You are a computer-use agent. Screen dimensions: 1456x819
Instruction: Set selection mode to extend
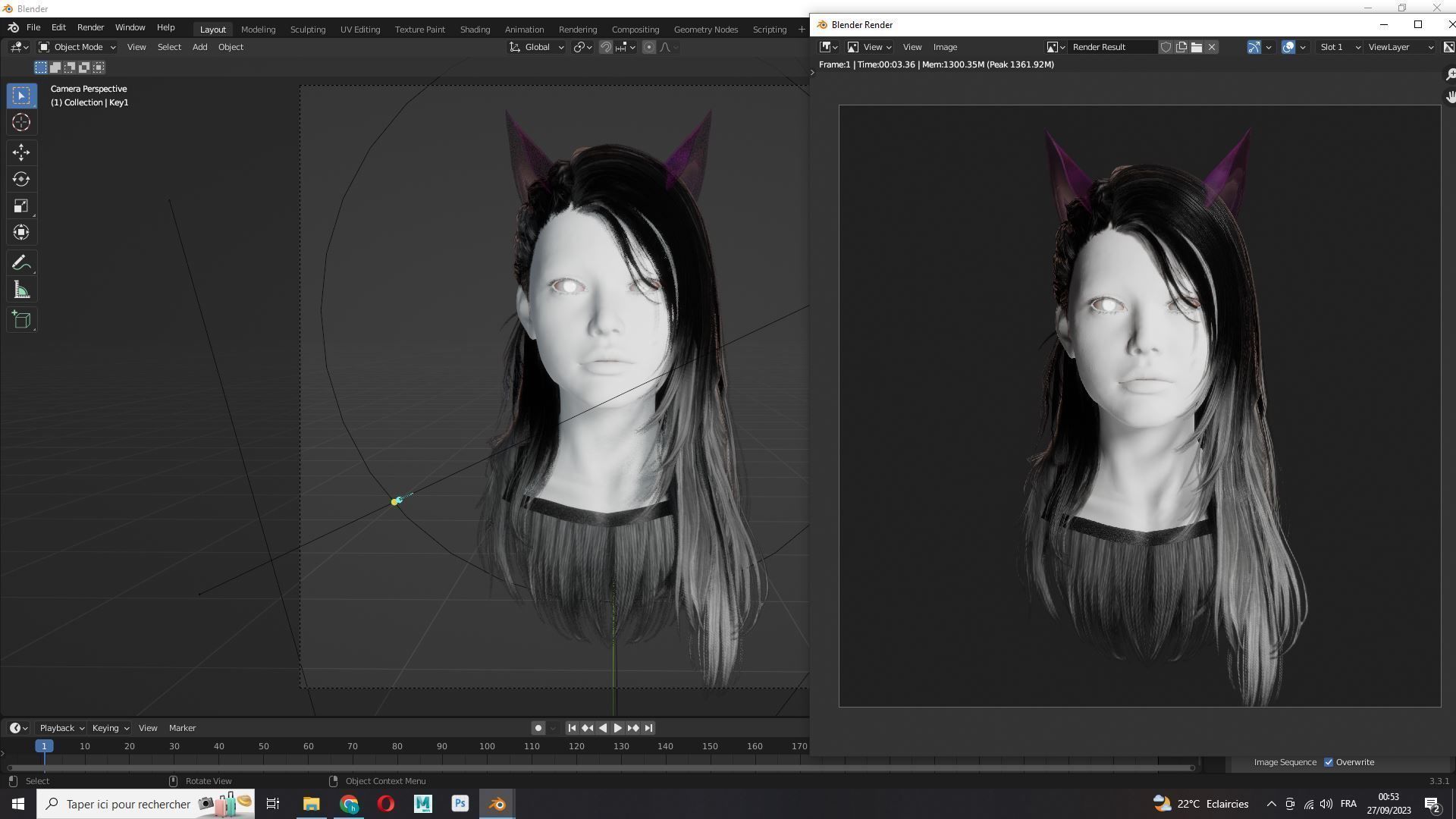point(55,67)
